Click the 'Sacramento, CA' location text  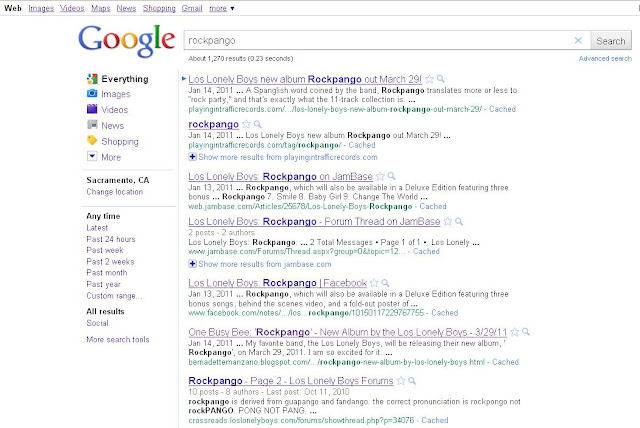click(118, 180)
